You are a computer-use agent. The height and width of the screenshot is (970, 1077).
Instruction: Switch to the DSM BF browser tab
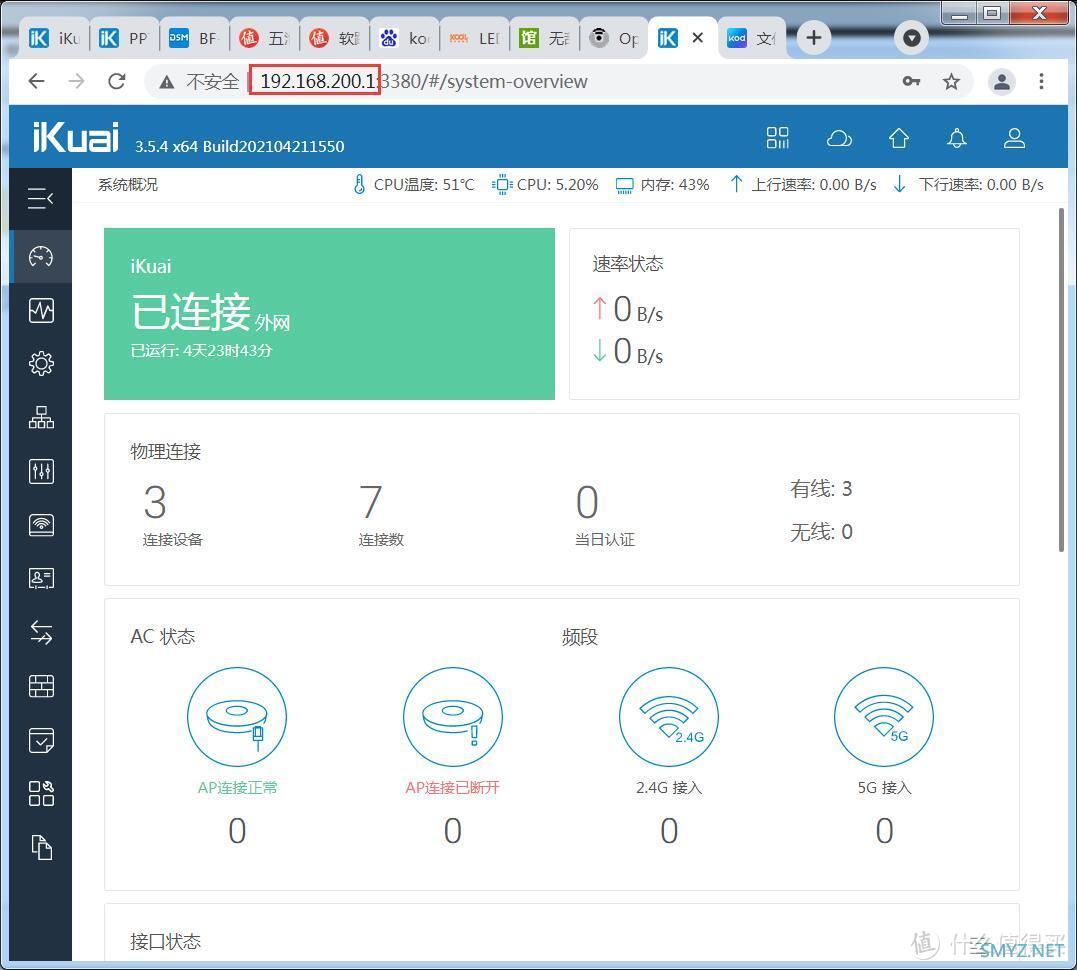pyautogui.click(x=194, y=38)
